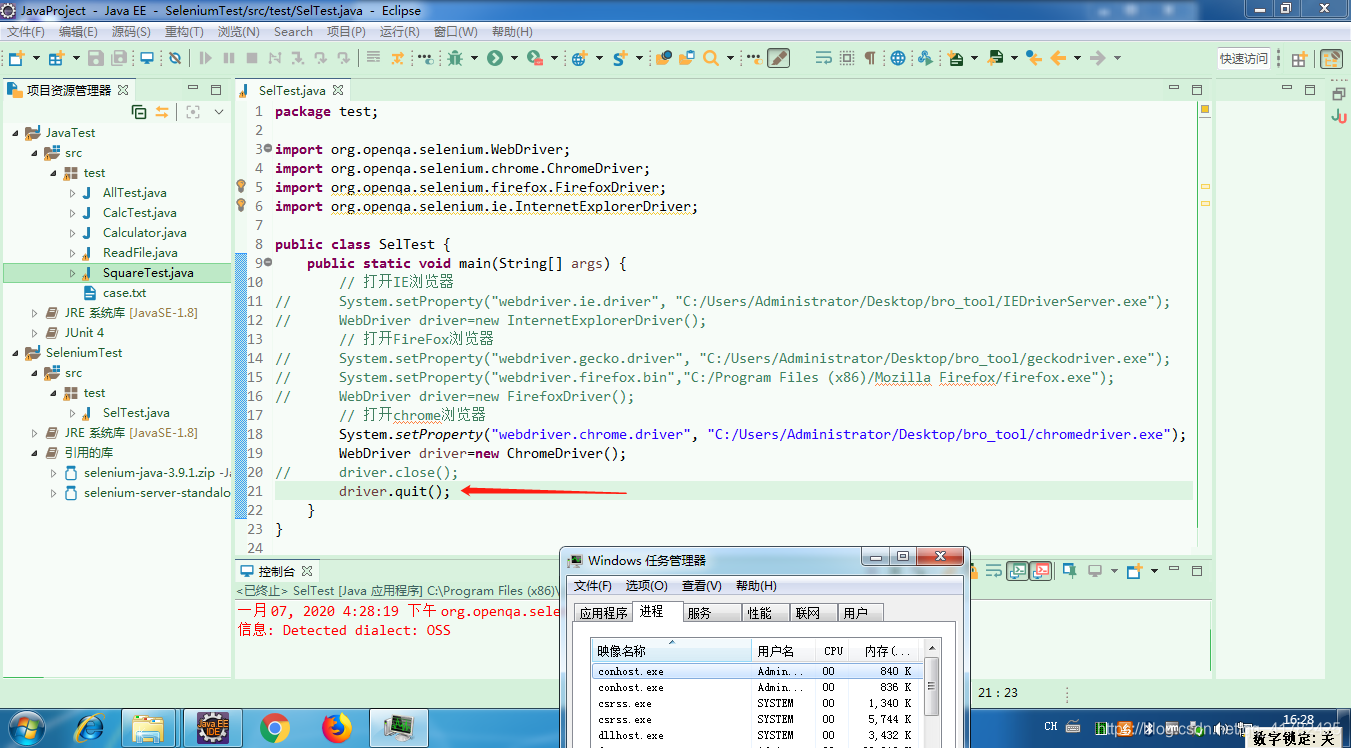Image resolution: width=1351 pixels, height=748 pixels.
Task: Select the SelTest.java editor tab
Action: (291, 90)
